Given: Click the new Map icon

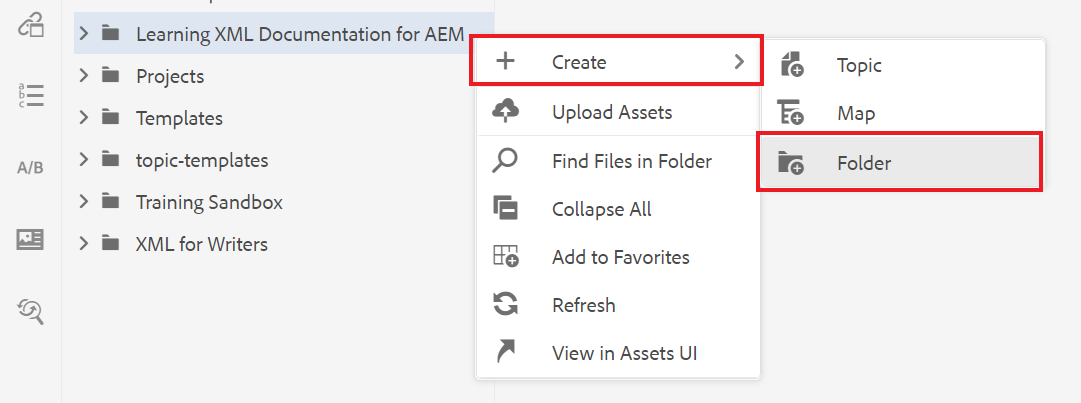Looking at the screenshot, I should [791, 114].
